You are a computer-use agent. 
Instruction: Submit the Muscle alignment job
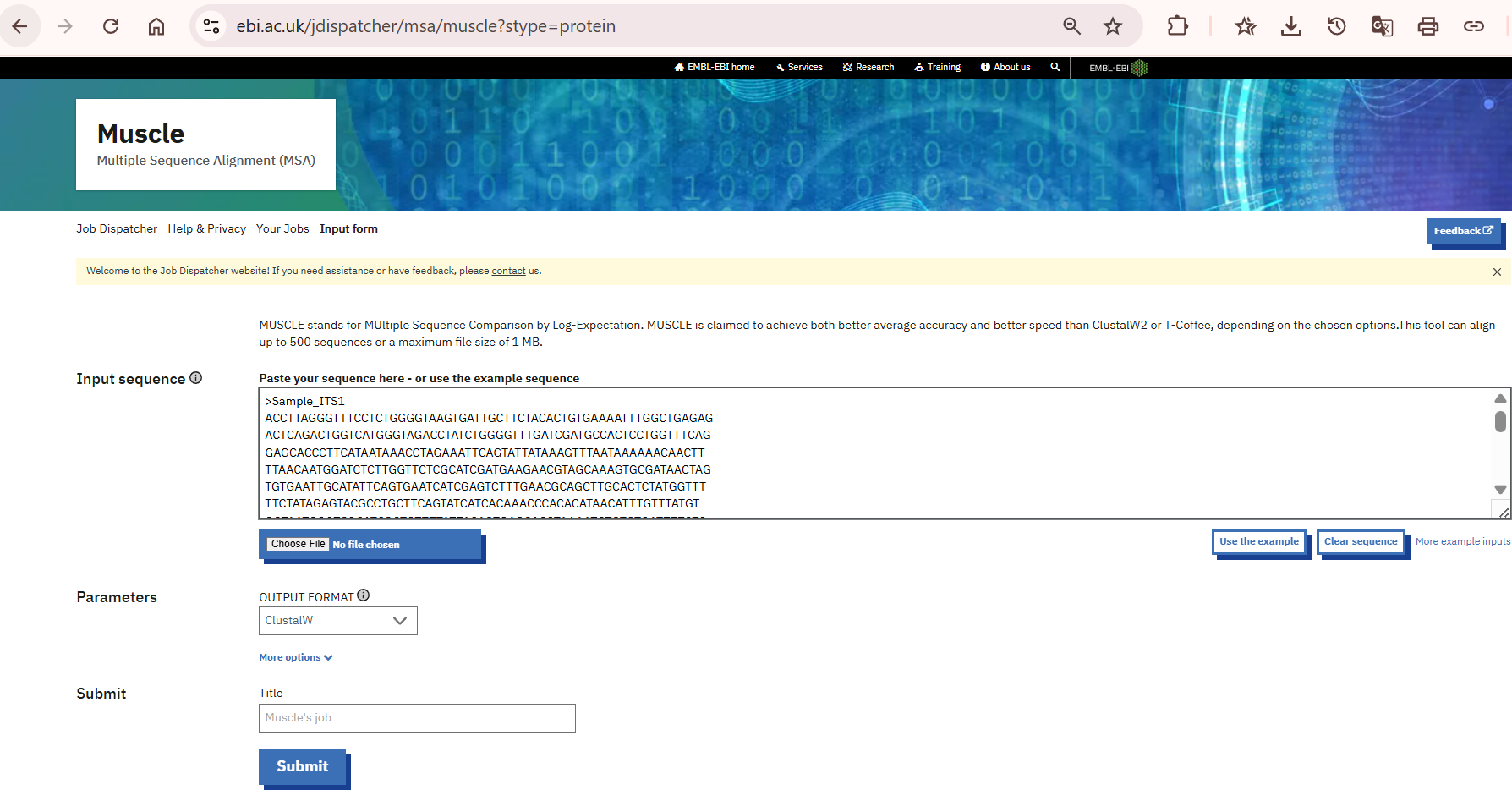303,767
